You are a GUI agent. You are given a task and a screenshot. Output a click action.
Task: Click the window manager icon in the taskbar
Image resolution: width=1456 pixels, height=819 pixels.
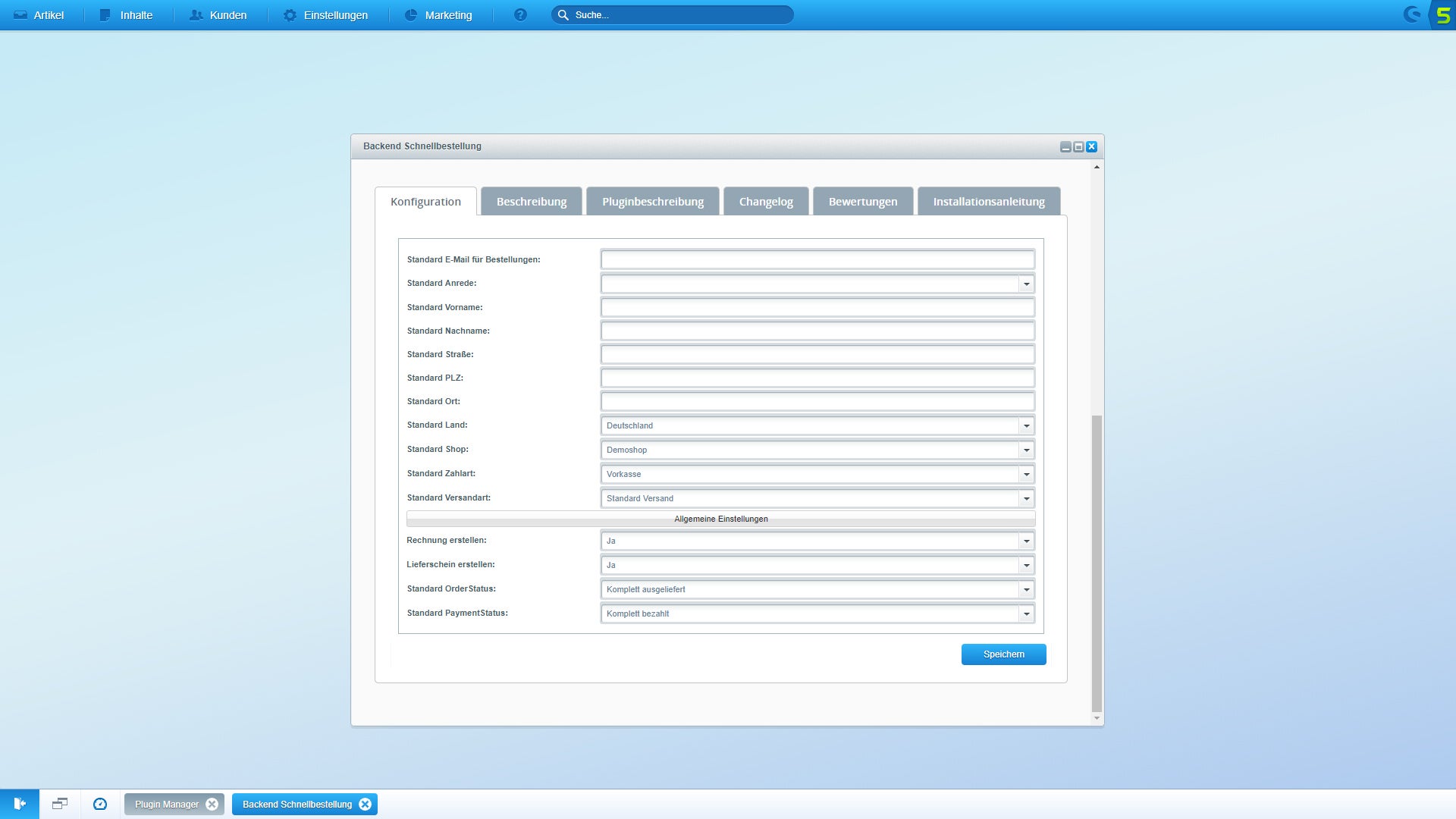(60, 804)
